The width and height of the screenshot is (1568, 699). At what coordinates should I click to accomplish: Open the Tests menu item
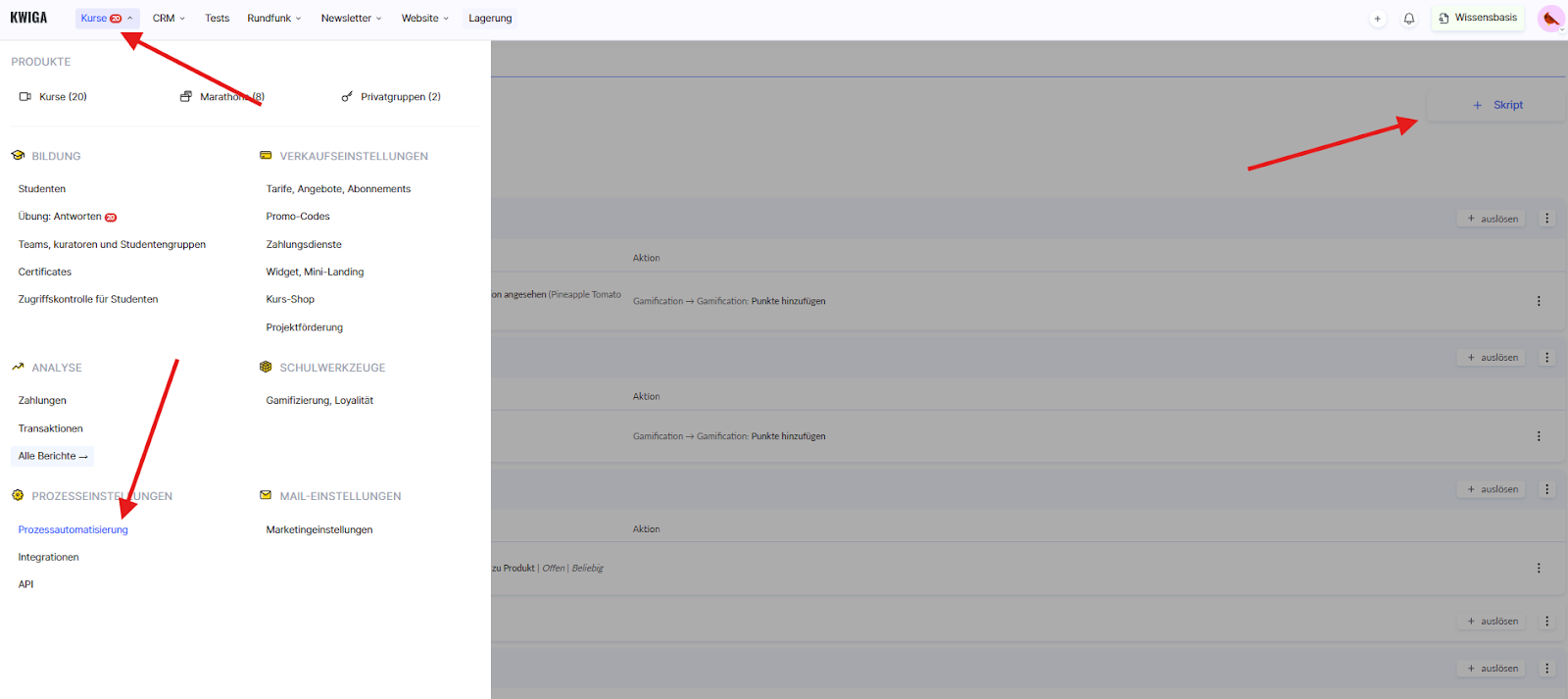click(217, 19)
